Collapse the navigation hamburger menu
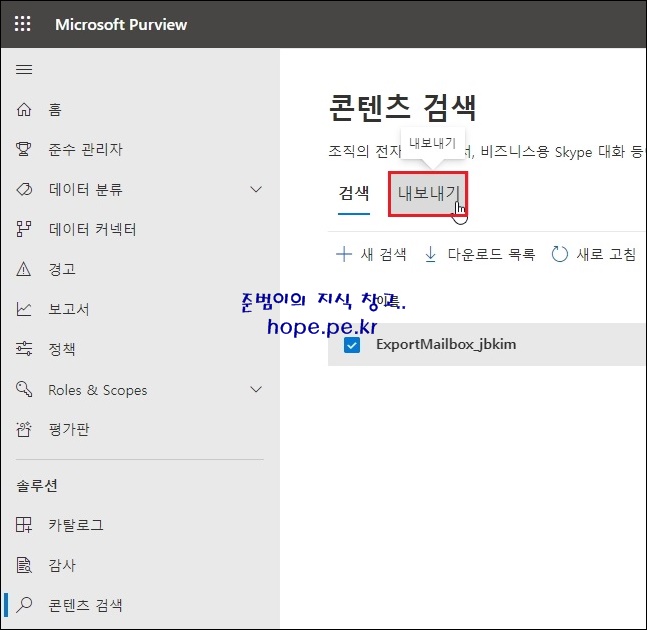 (24, 69)
